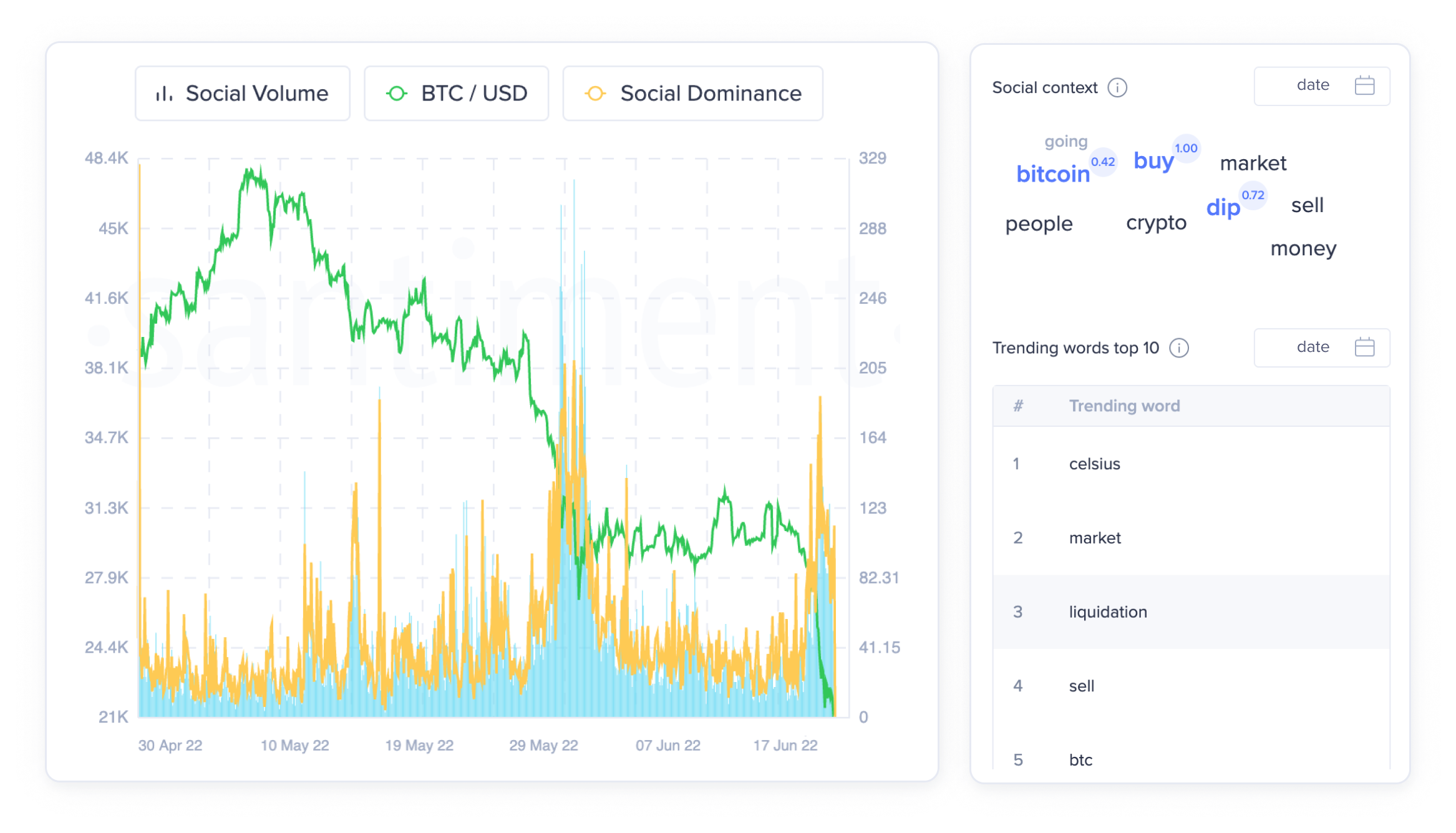
Task: Toggle the Social Dominance series visibility
Action: point(692,93)
